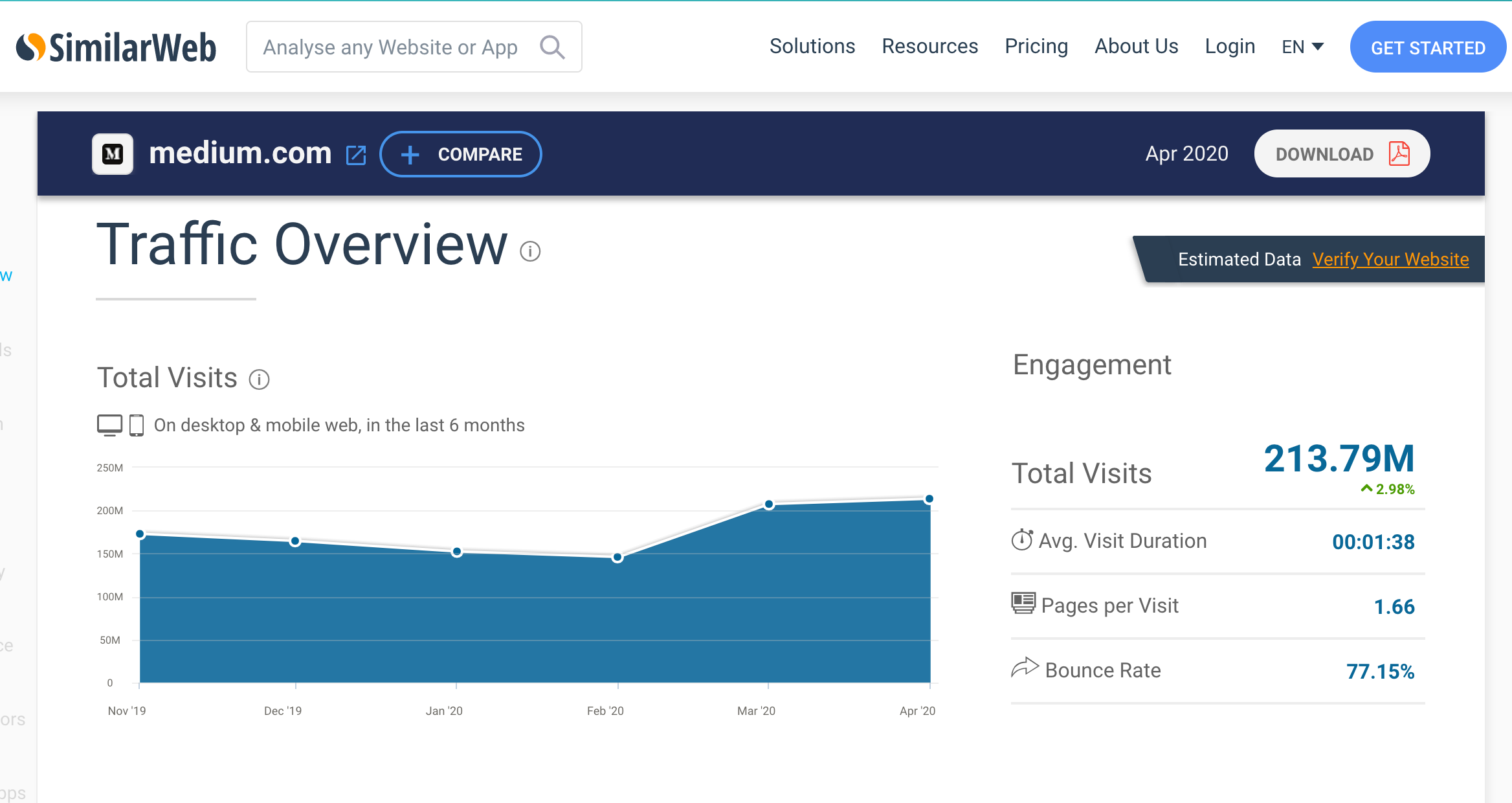Click the Apr 2020 date label
Image resolution: width=1512 pixels, height=803 pixels.
pos(1186,154)
